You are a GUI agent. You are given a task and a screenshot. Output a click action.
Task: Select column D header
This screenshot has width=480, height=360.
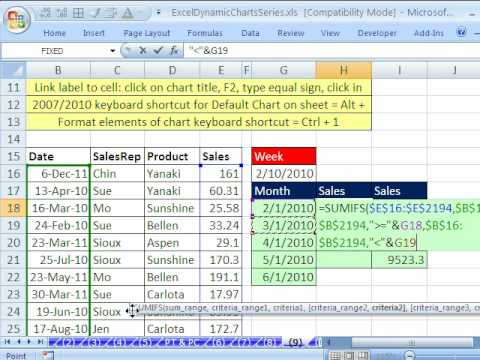[x=172, y=70]
